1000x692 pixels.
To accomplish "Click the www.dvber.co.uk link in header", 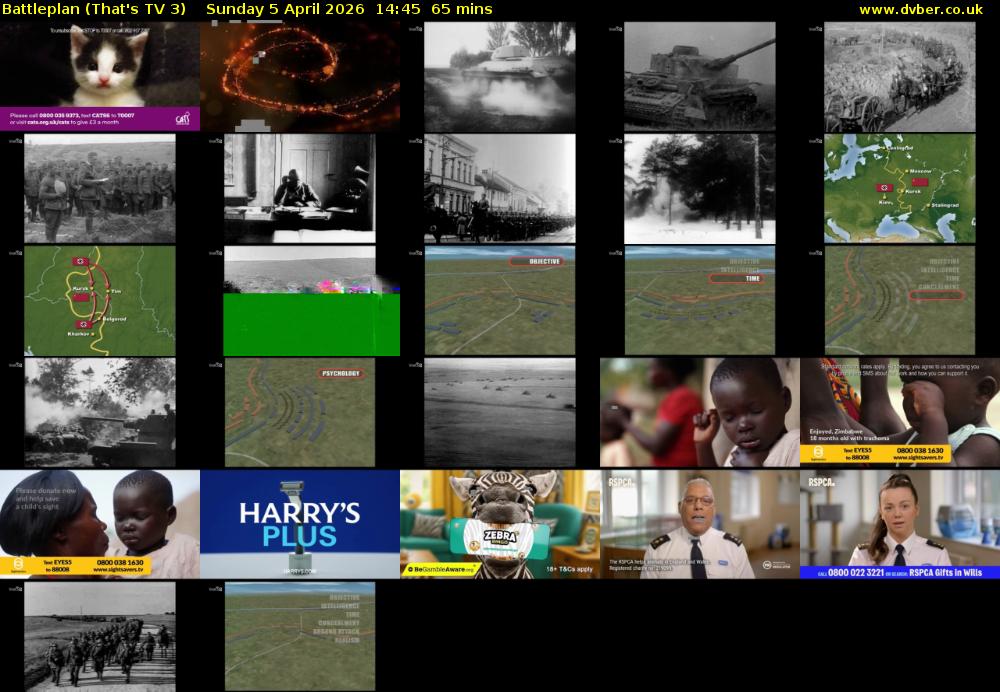I will coord(921,9).
